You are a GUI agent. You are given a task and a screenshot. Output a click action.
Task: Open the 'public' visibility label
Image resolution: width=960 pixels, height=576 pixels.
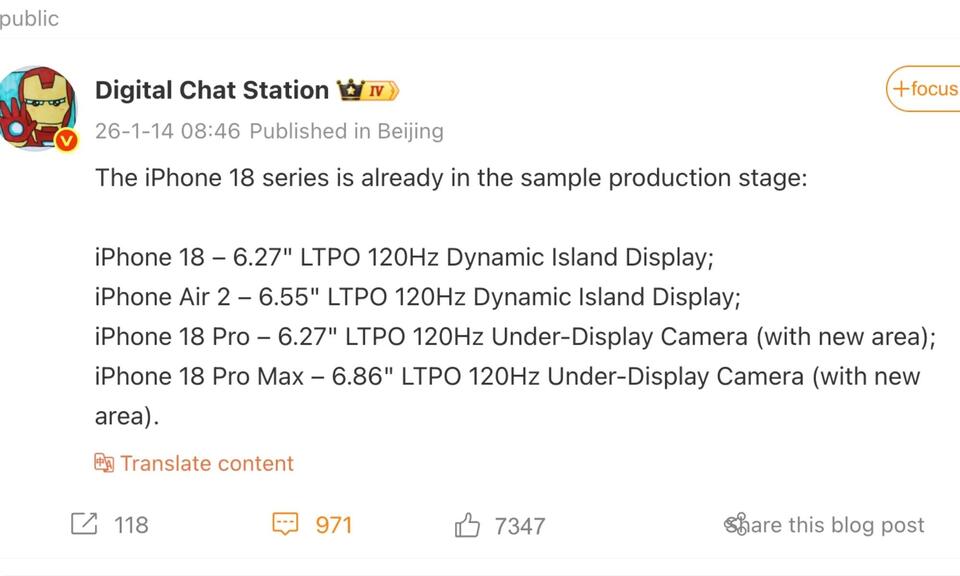(30, 17)
